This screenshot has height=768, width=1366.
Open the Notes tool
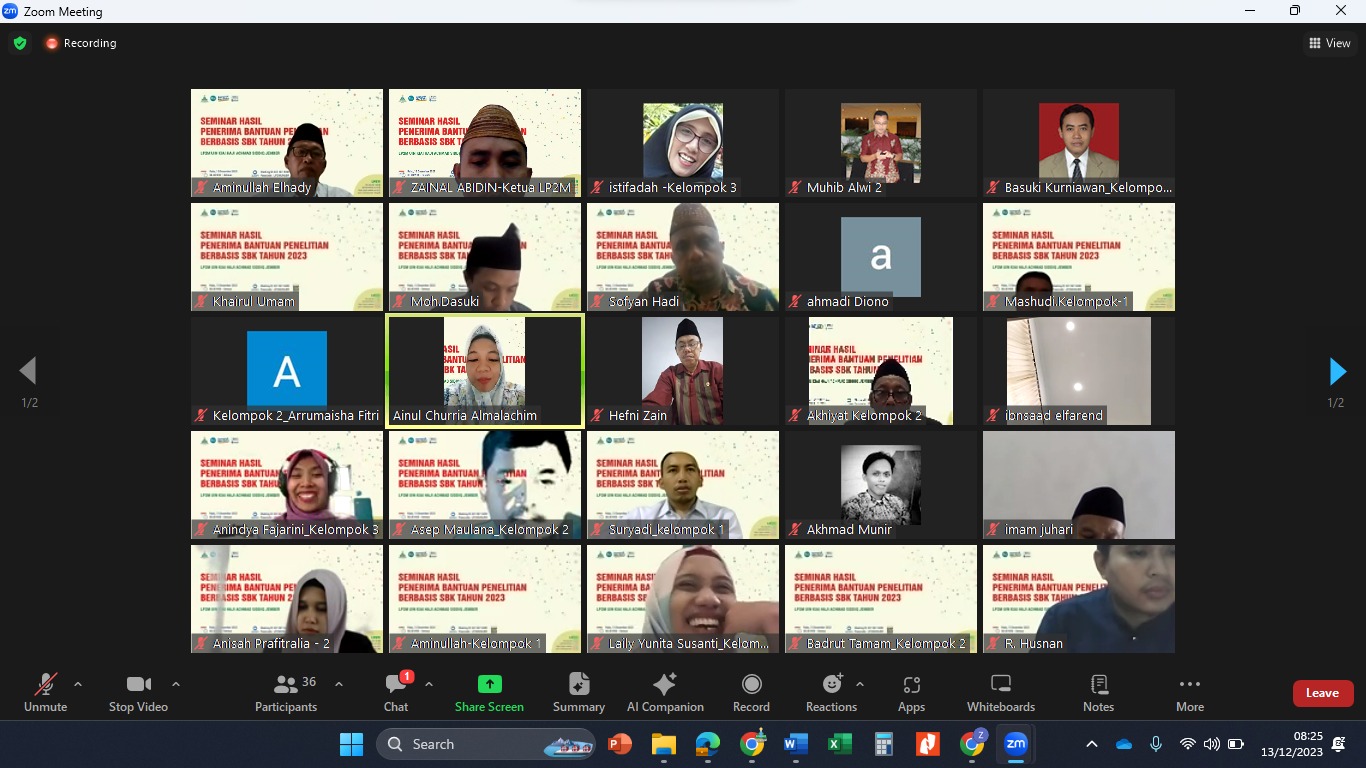pos(1098,692)
